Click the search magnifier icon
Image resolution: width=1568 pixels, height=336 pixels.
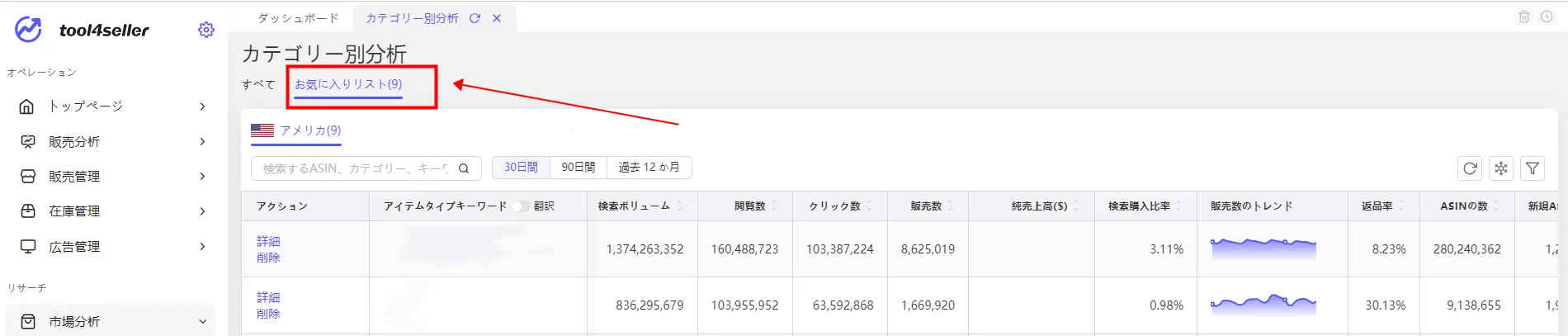click(x=464, y=168)
